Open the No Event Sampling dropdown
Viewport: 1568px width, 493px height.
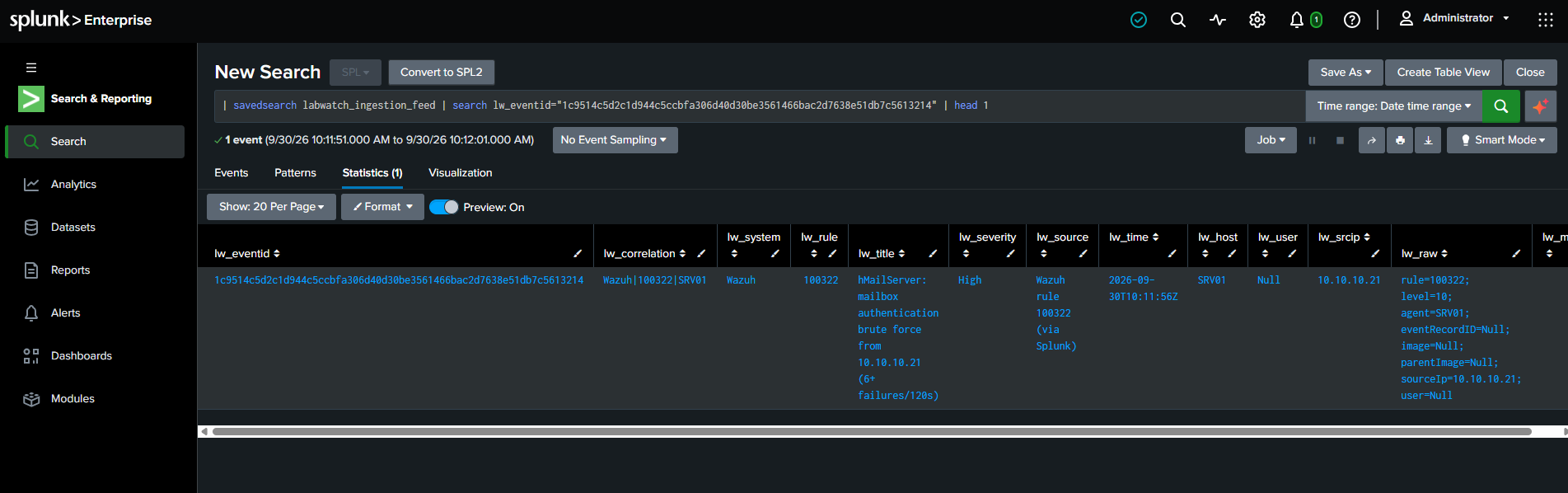tap(615, 140)
